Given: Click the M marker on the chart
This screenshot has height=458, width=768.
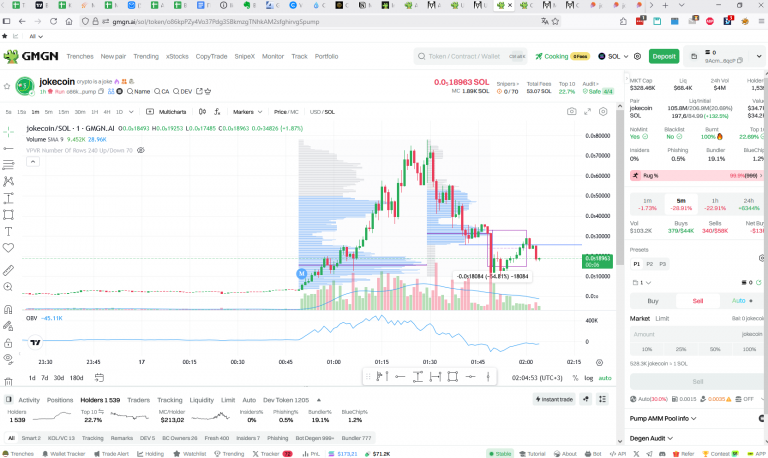Looking at the screenshot, I should (x=302, y=274).
